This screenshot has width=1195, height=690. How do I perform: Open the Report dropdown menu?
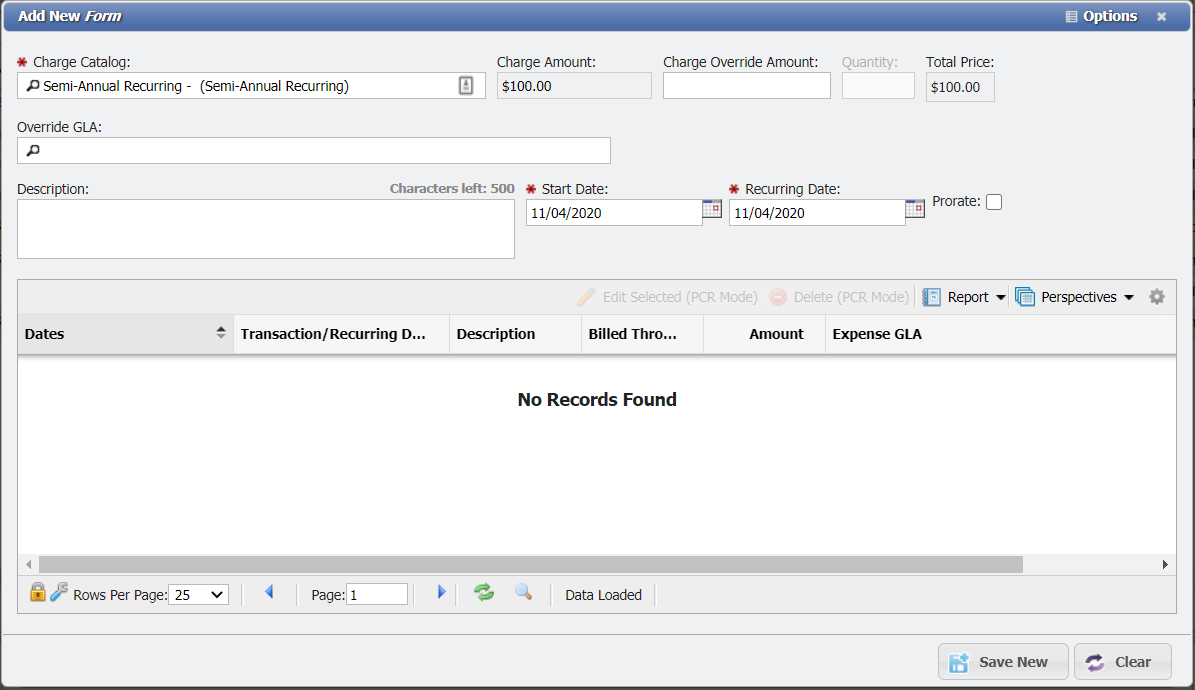click(x=964, y=297)
